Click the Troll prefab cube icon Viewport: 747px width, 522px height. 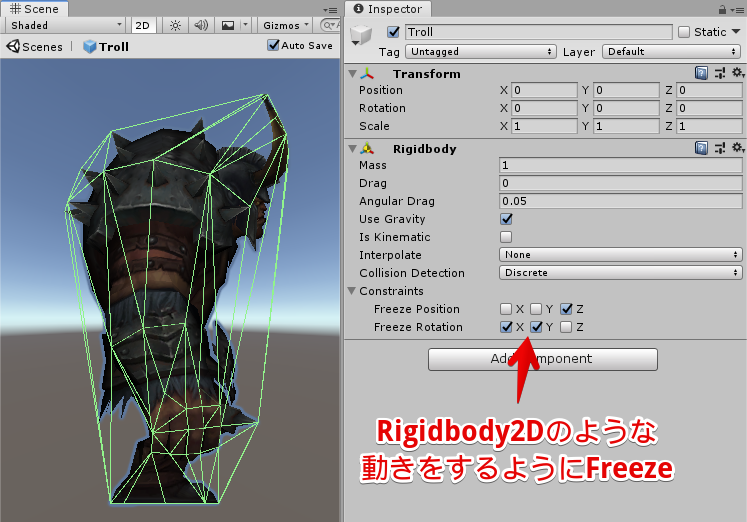click(x=90, y=47)
